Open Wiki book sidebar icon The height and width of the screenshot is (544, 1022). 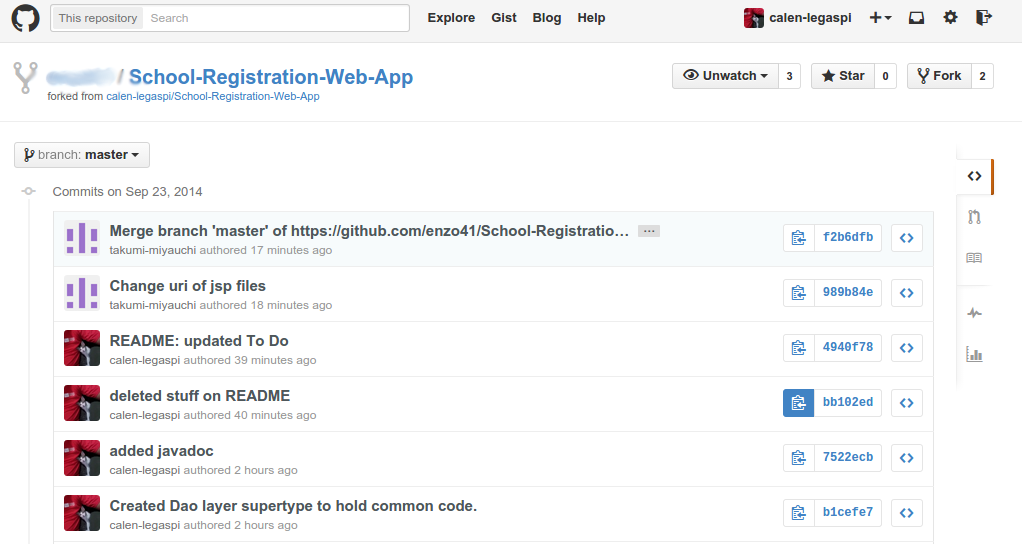point(974,258)
